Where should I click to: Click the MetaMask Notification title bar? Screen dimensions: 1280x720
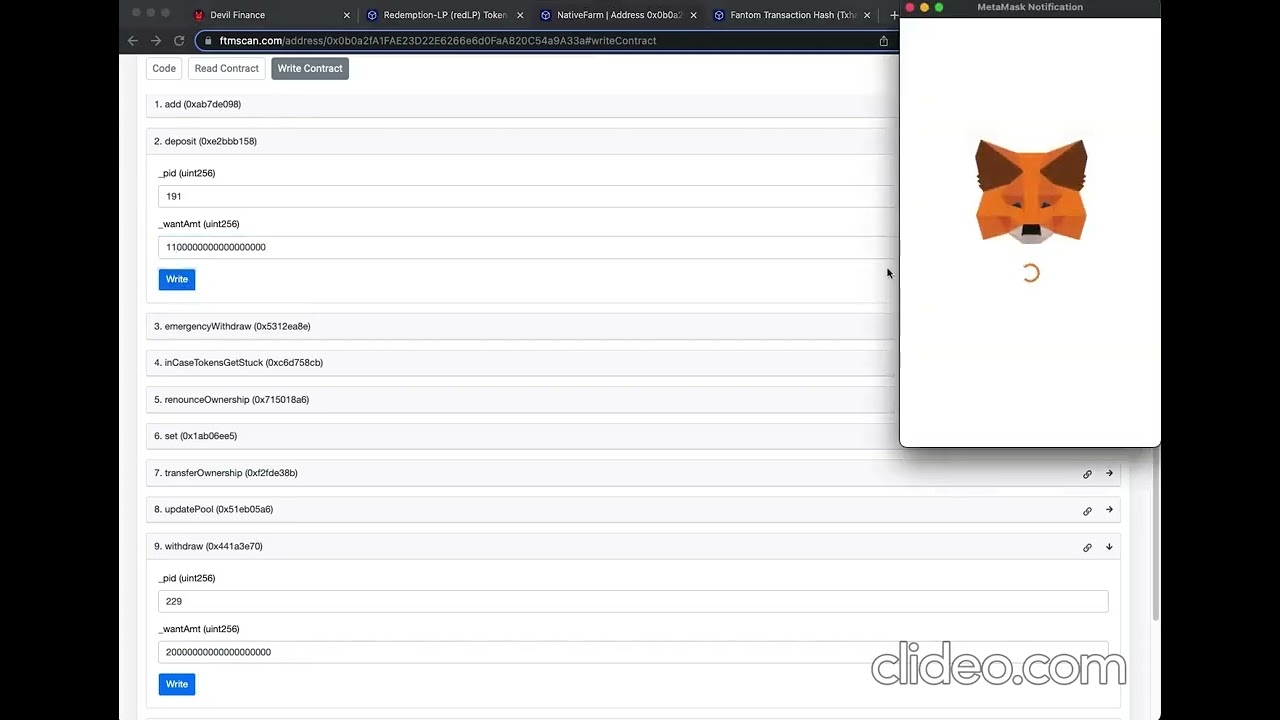click(x=1030, y=7)
